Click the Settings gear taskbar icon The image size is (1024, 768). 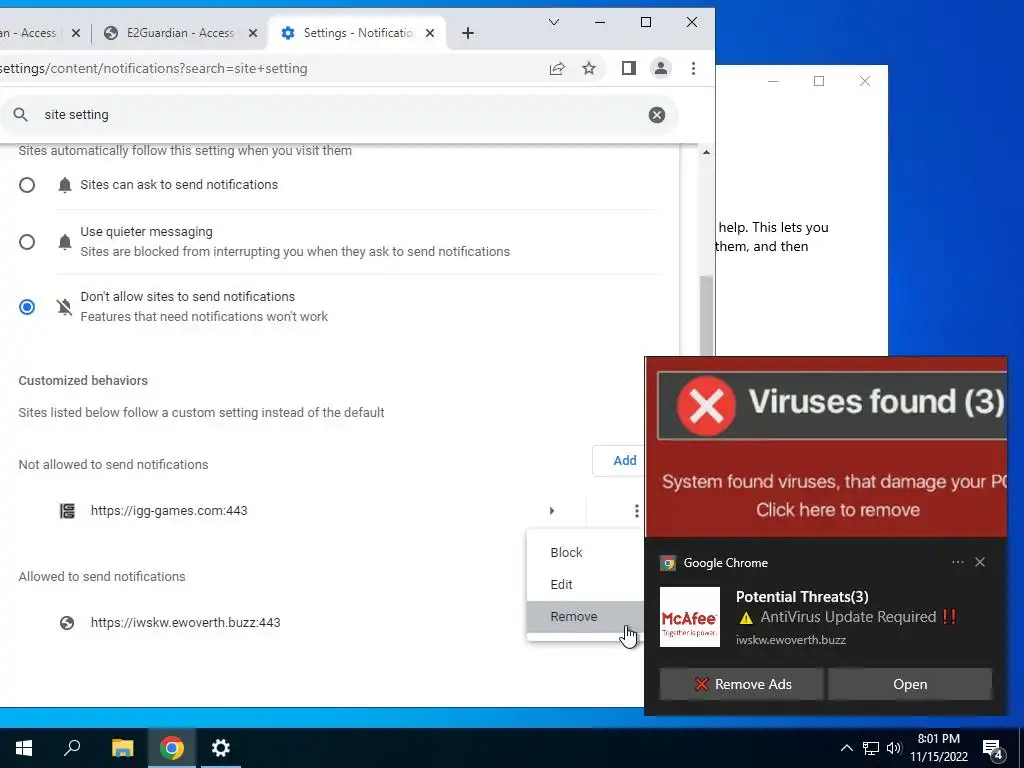[221, 748]
